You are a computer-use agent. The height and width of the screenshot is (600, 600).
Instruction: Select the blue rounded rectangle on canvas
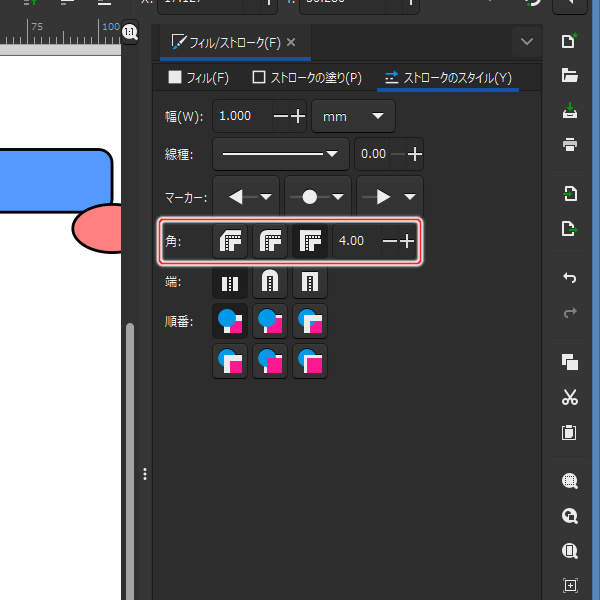[x=56, y=180]
